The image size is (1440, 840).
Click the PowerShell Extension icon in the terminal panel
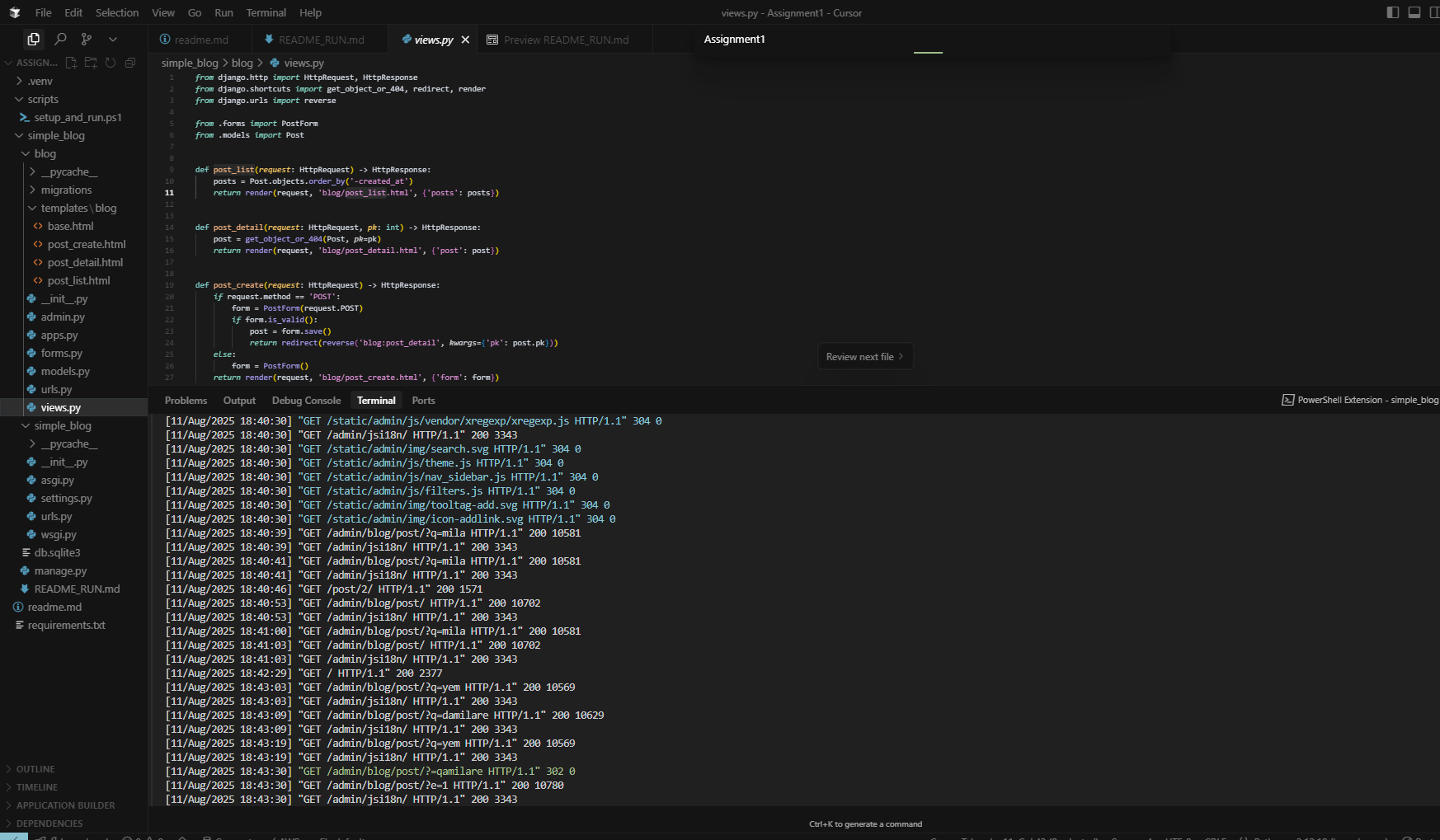pyautogui.click(x=1287, y=400)
